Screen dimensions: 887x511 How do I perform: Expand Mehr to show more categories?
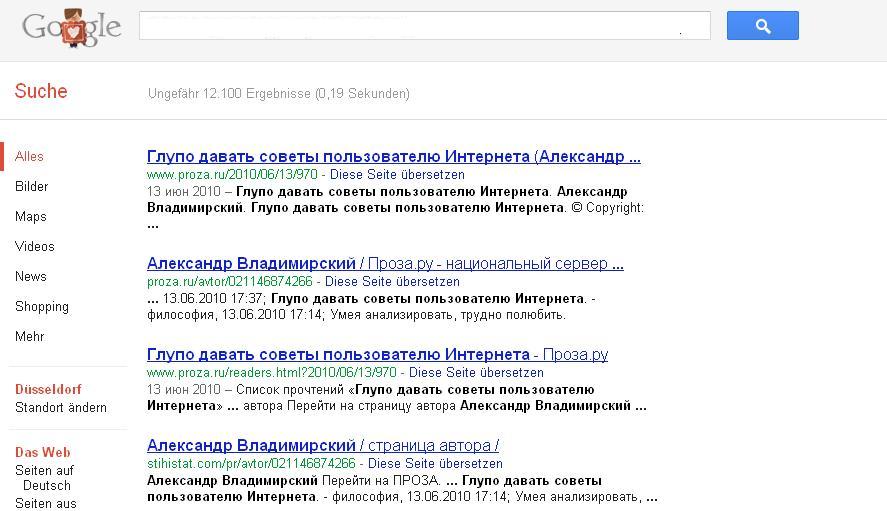point(29,337)
